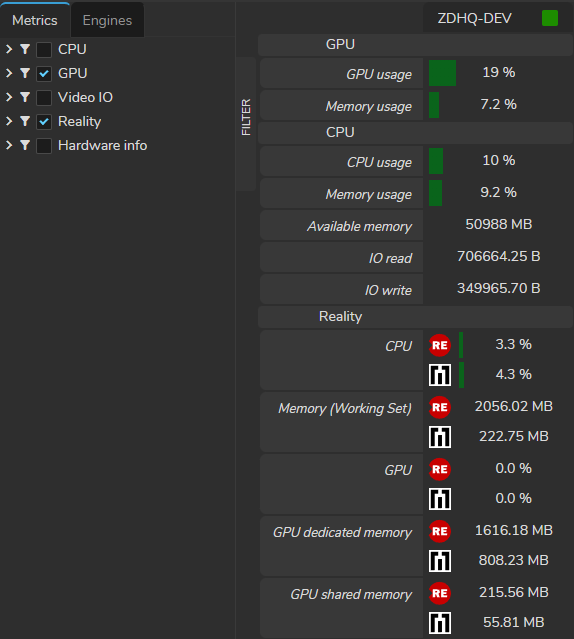This screenshot has width=574, height=639.
Task: Click the filter funnel icon beside Video IO
Action: (x=25, y=97)
